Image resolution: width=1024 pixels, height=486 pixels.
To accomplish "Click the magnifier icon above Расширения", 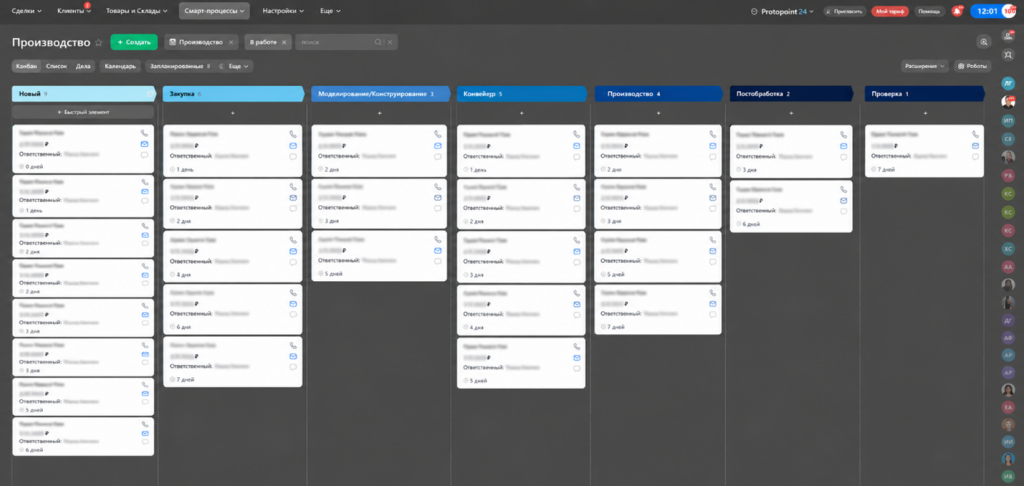I will [x=984, y=42].
